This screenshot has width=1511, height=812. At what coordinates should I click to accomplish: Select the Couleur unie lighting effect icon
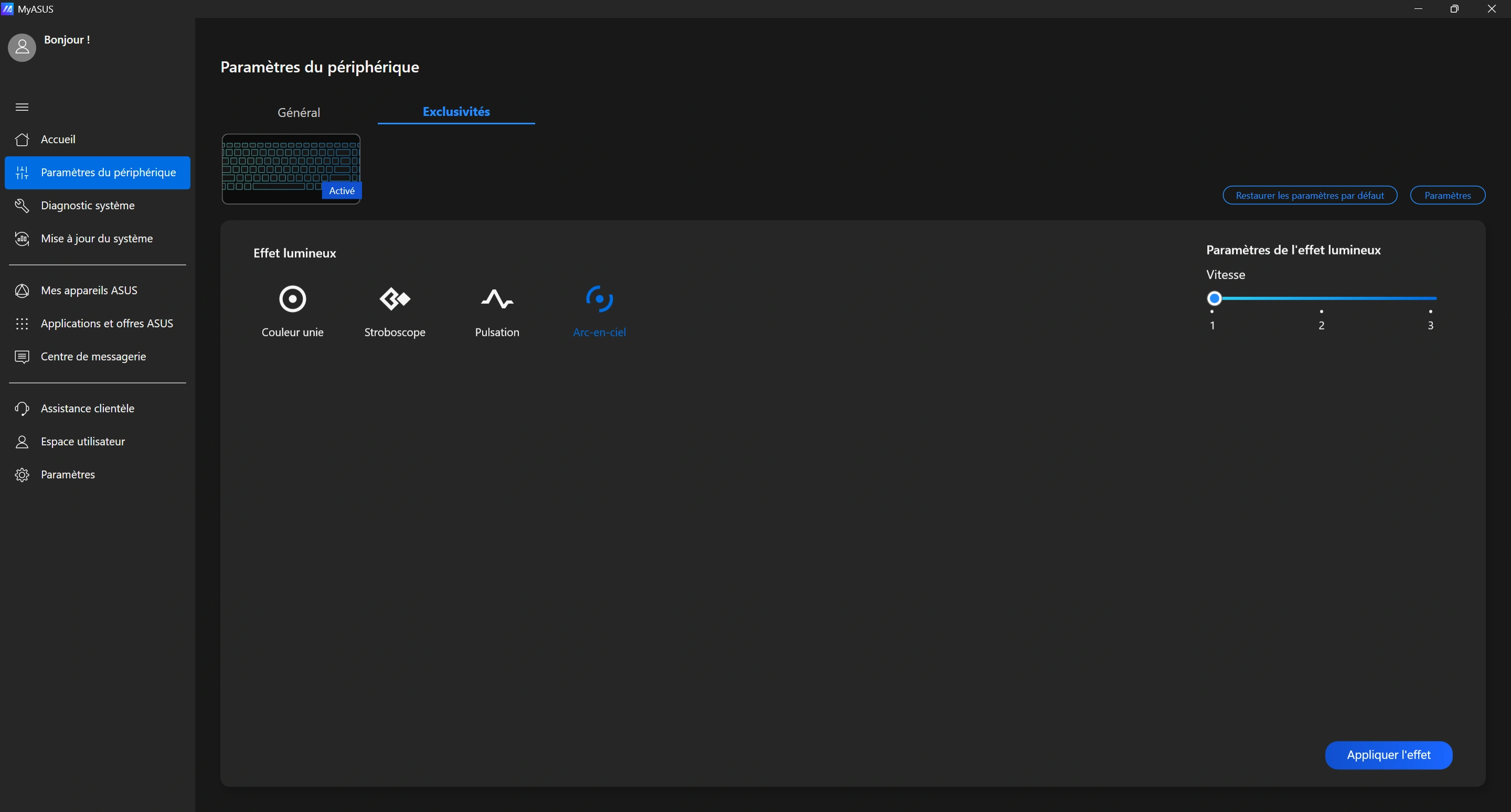click(x=292, y=299)
